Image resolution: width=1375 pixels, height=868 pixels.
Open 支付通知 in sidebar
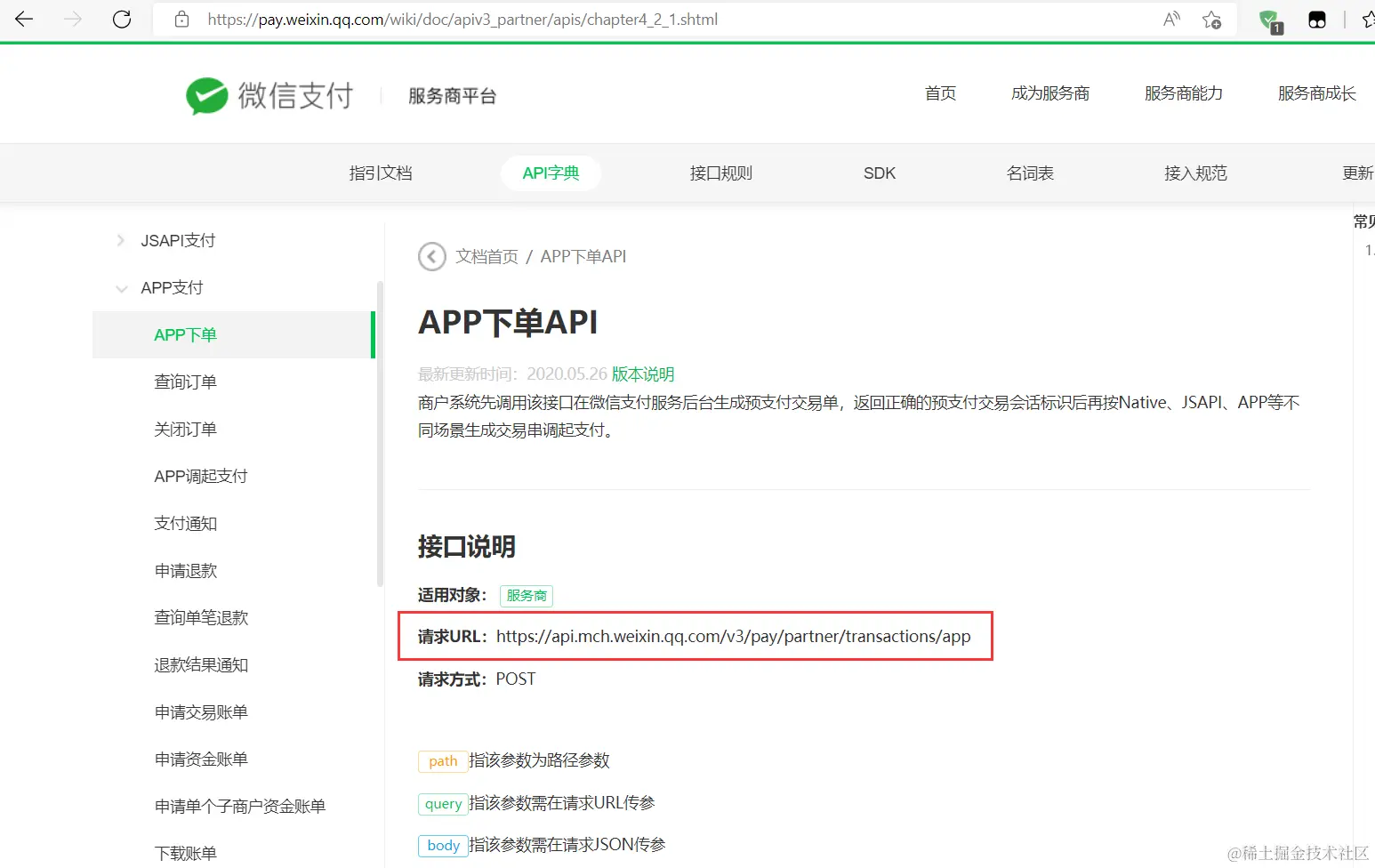pos(185,523)
